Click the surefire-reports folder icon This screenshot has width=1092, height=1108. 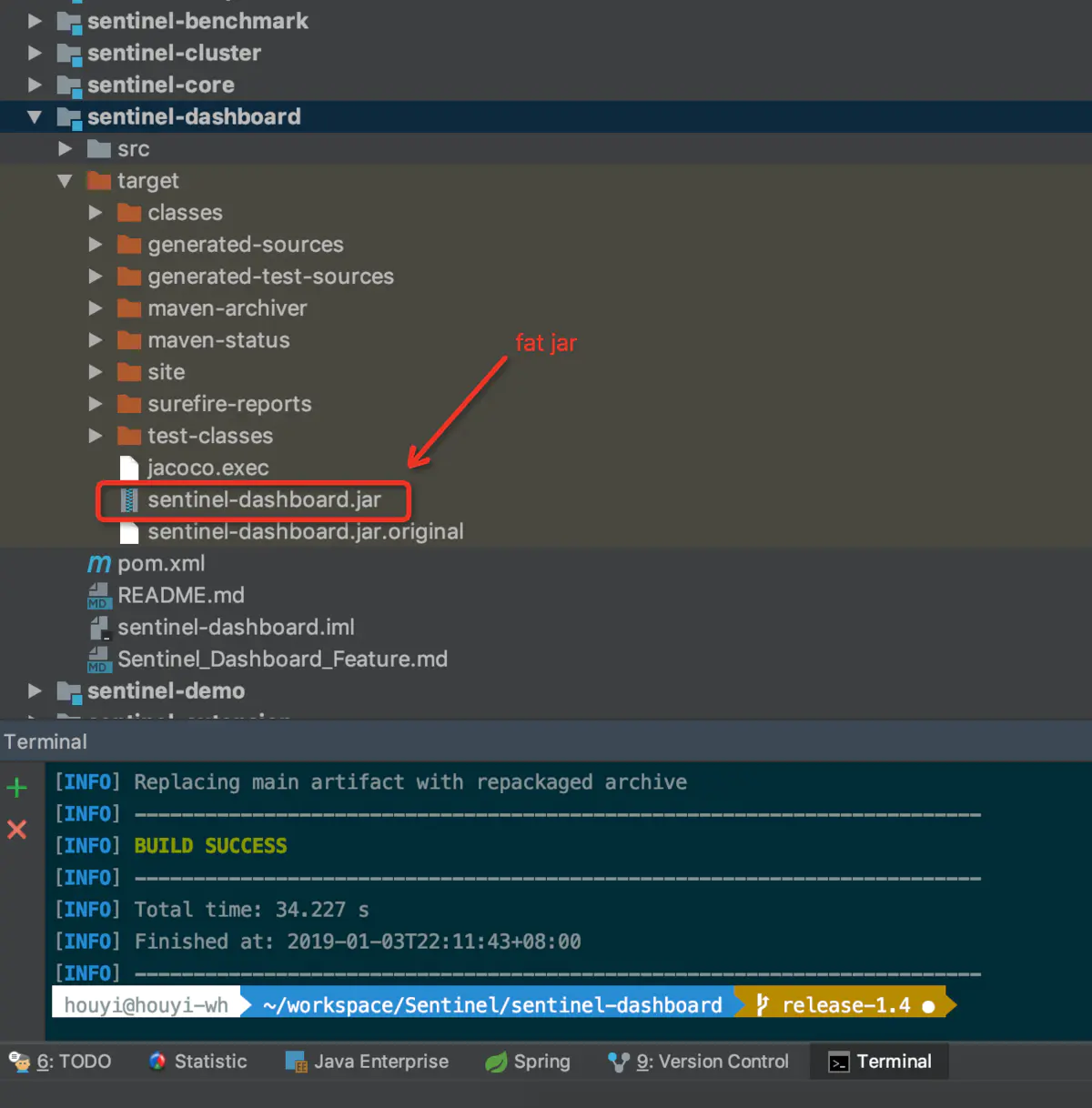pos(130,404)
